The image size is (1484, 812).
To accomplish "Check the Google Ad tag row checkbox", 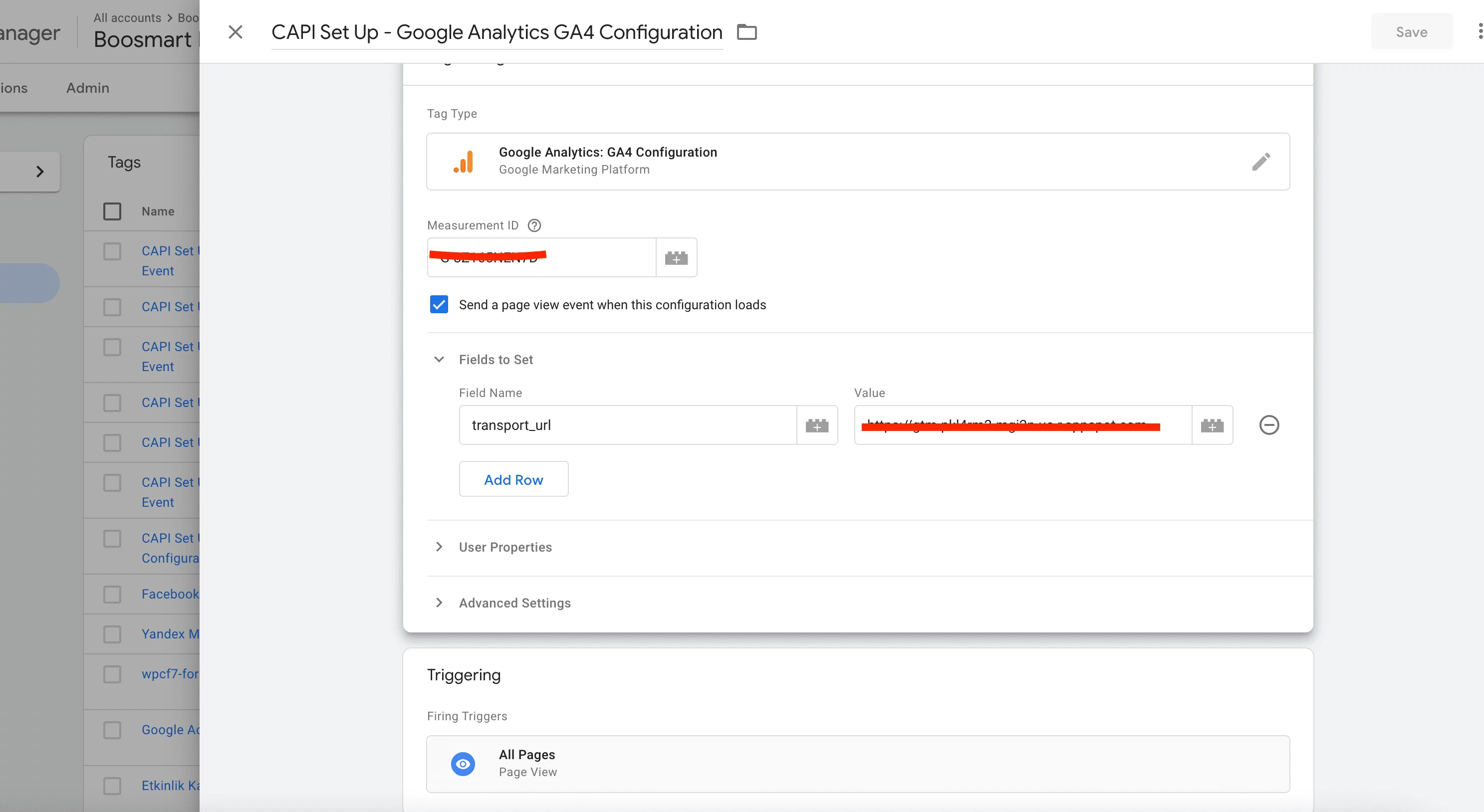I will click(112, 730).
